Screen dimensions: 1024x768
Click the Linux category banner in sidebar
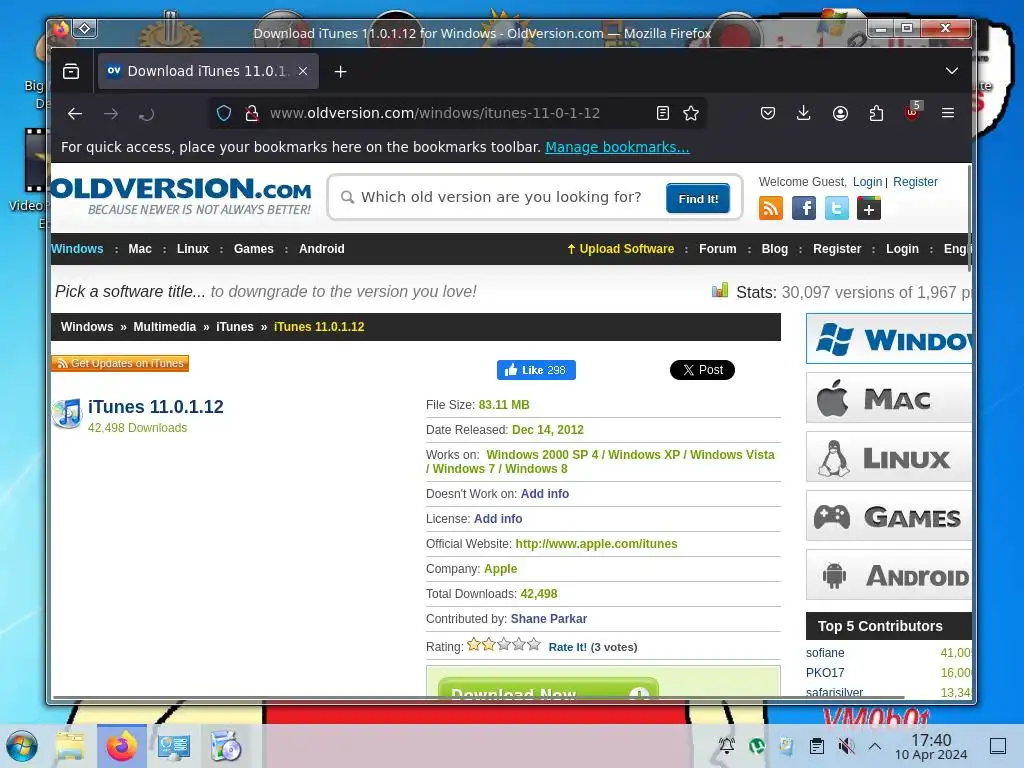(x=889, y=457)
